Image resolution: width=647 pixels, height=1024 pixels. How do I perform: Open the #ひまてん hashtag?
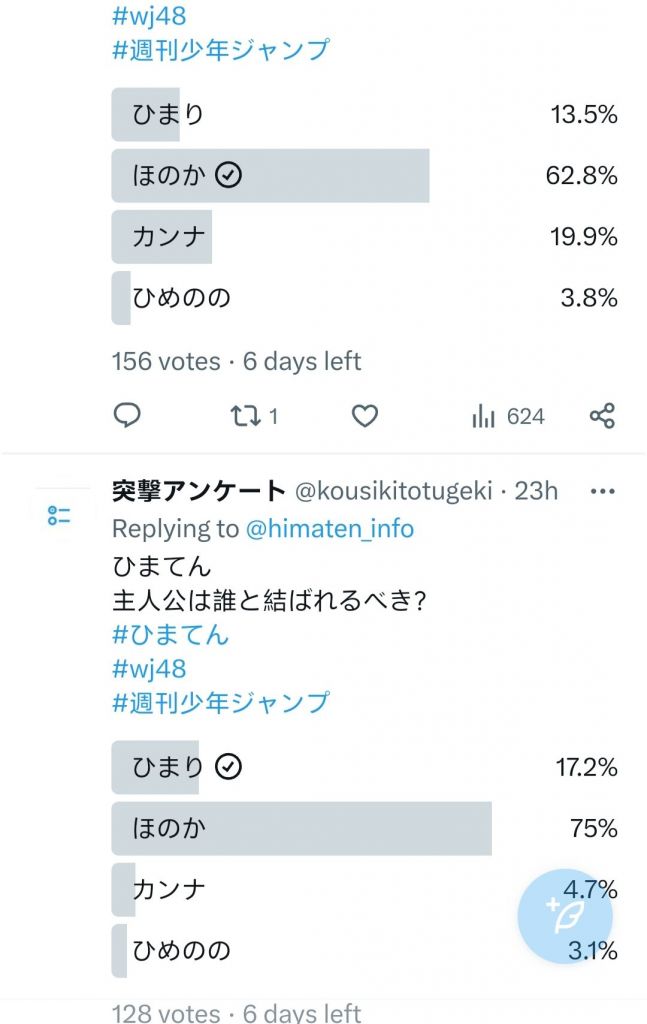(x=170, y=635)
